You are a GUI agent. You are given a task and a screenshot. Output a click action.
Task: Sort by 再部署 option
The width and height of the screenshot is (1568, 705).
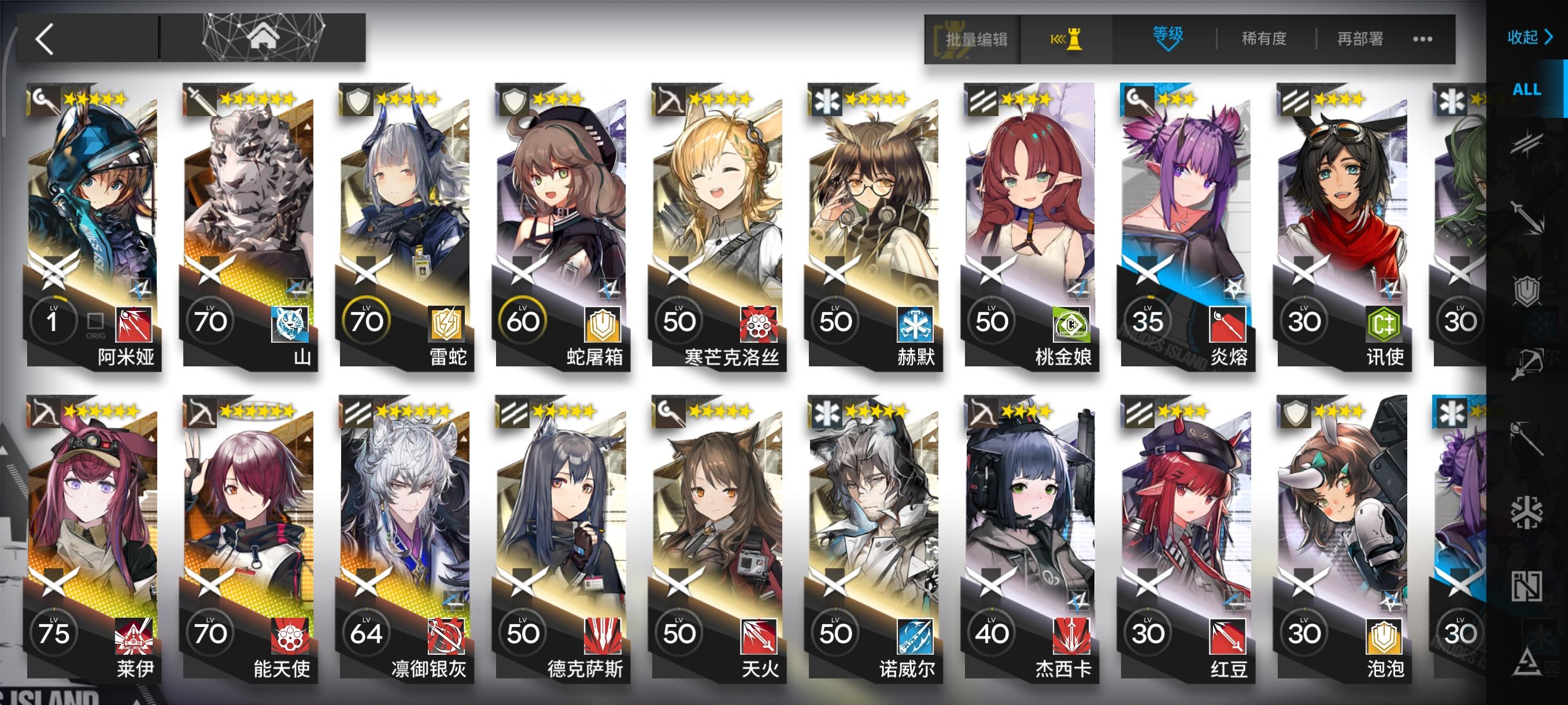click(1360, 39)
